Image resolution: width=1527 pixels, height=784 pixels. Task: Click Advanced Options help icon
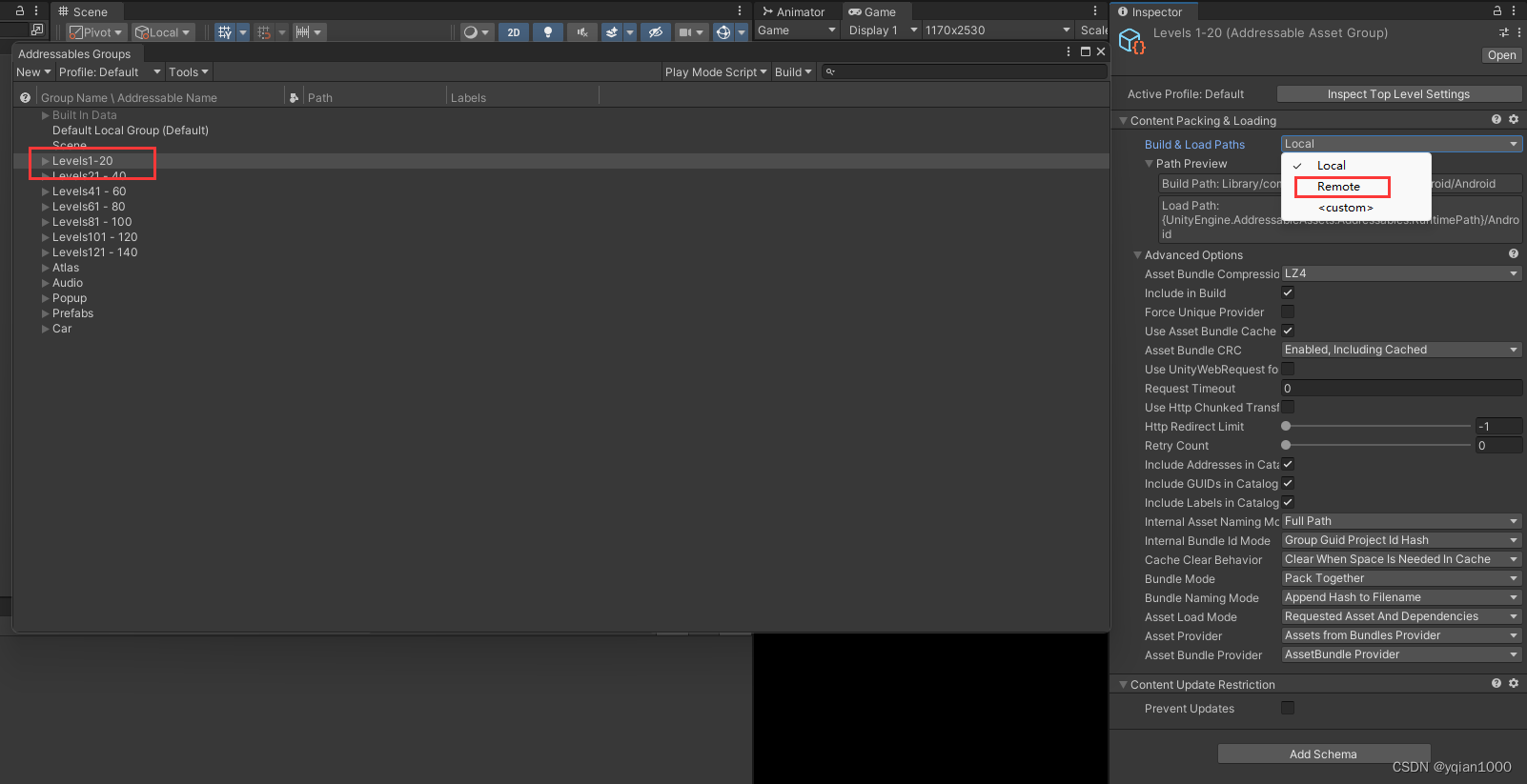point(1514,253)
